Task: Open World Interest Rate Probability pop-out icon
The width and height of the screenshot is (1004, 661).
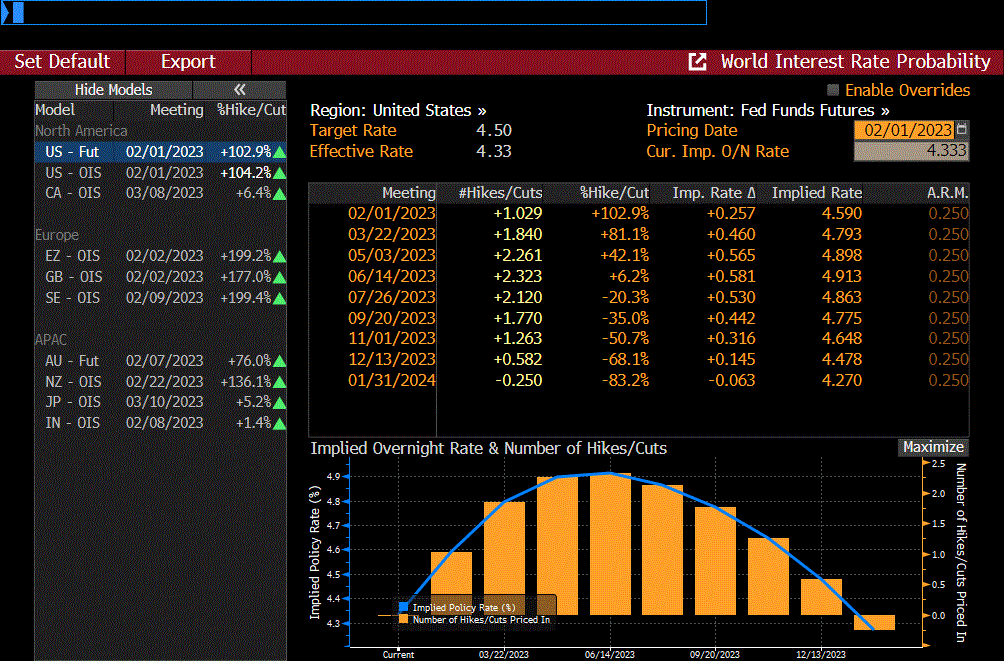Action: pyautogui.click(x=697, y=61)
